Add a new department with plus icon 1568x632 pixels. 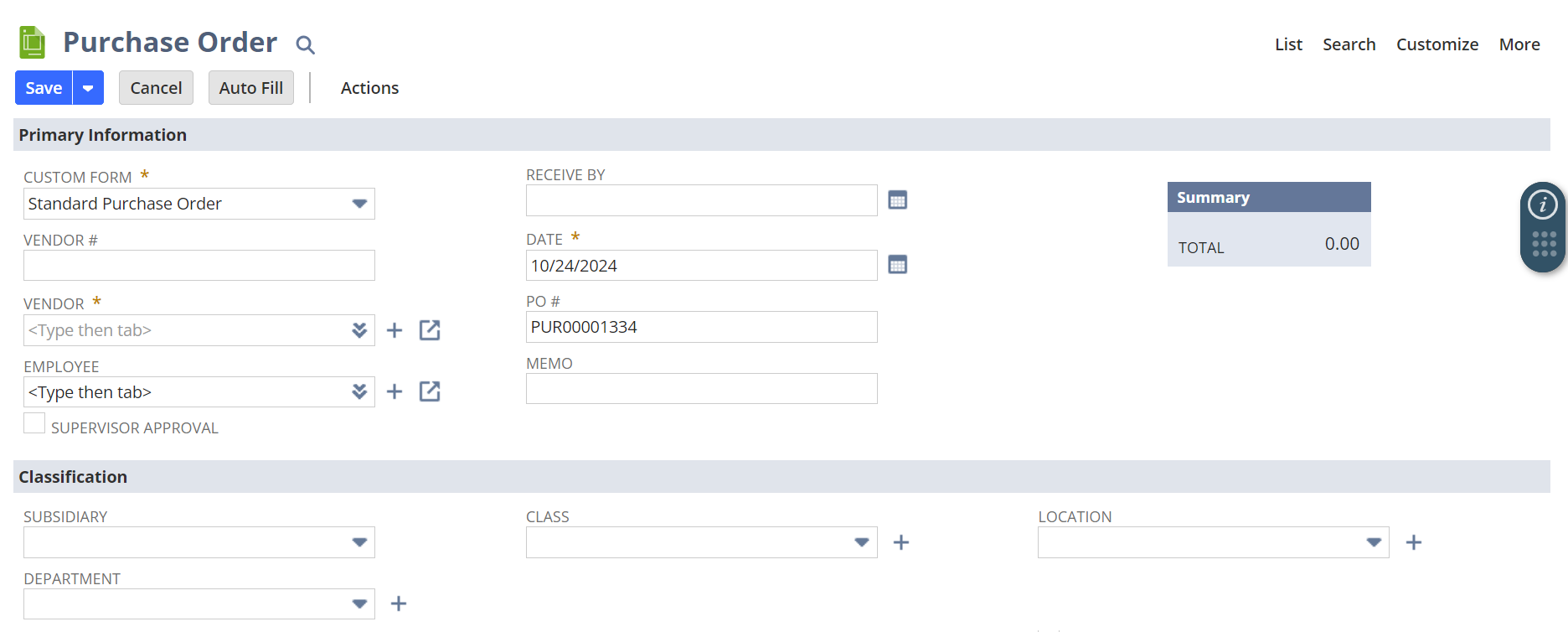[399, 604]
